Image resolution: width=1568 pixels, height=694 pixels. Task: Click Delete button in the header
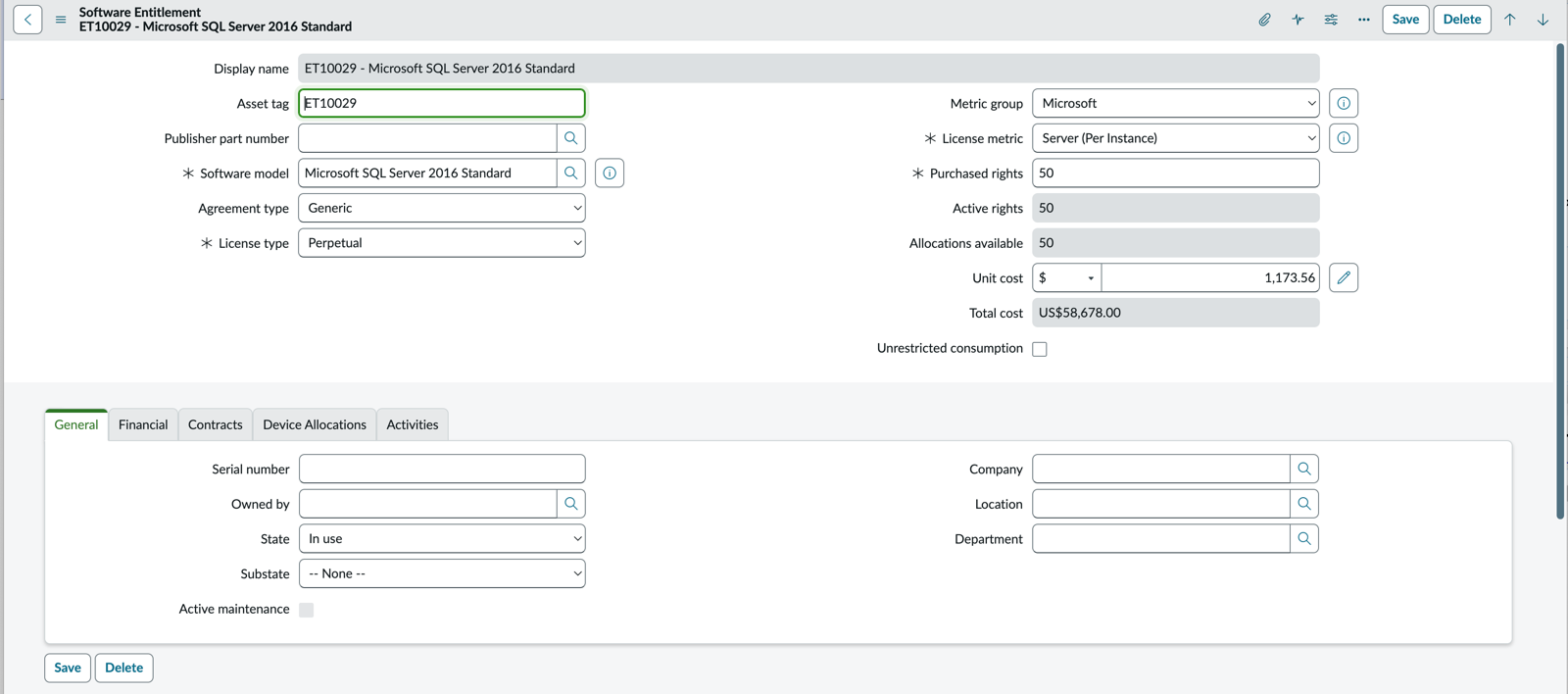[1462, 20]
